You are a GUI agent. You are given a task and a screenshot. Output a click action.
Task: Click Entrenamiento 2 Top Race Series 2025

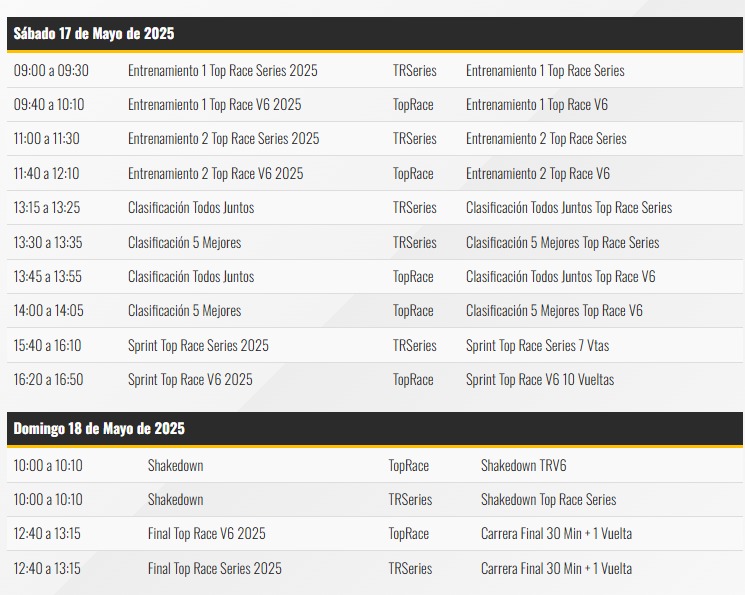pyautogui.click(x=223, y=139)
